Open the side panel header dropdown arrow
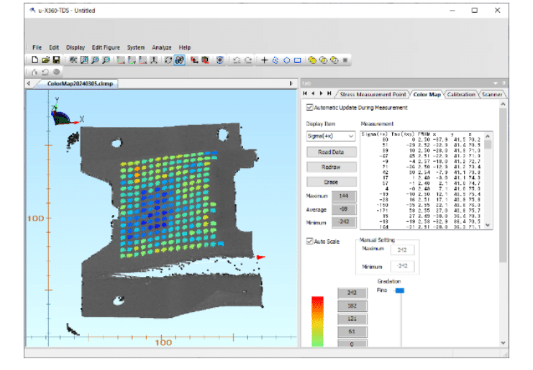Image resolution: width=533 pixels, height=370 pixels. (495, 83)
